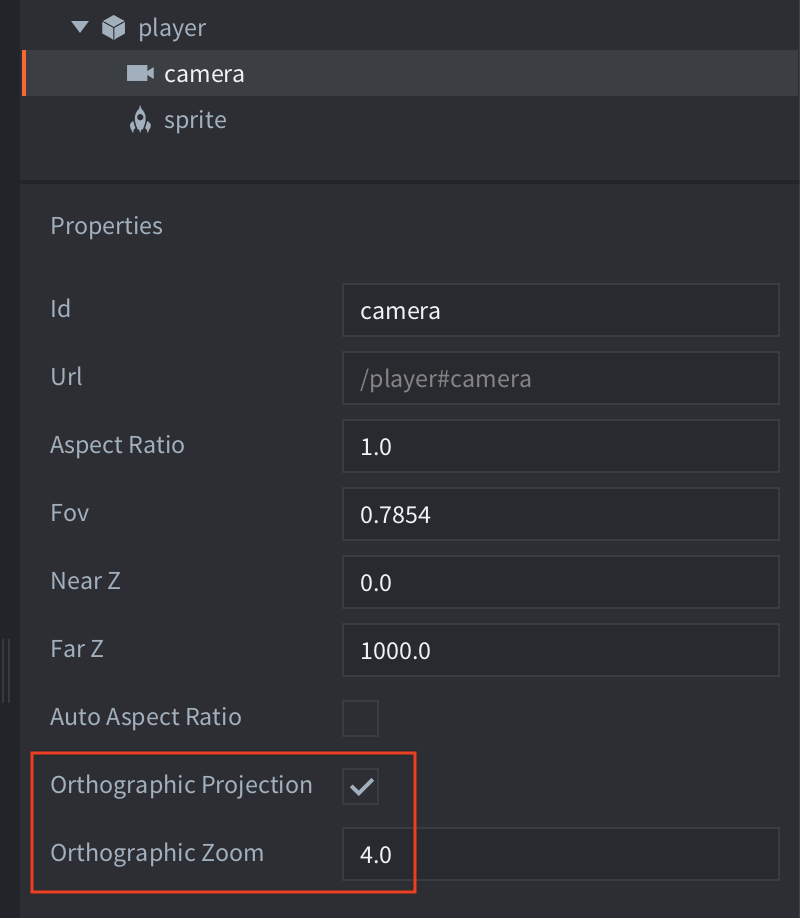Click the Orthographic Projection label
The width and height of the screenshot is (800, 918).
pyautogui.click(x=181, y=785)
